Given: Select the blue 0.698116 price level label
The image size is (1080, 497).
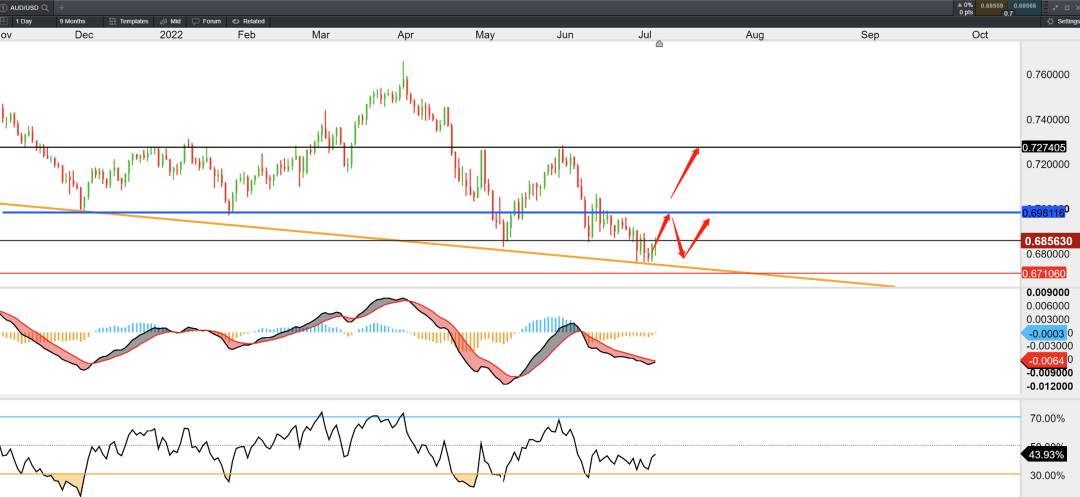Looking at the screenshot, I should tap(1043, 213).
